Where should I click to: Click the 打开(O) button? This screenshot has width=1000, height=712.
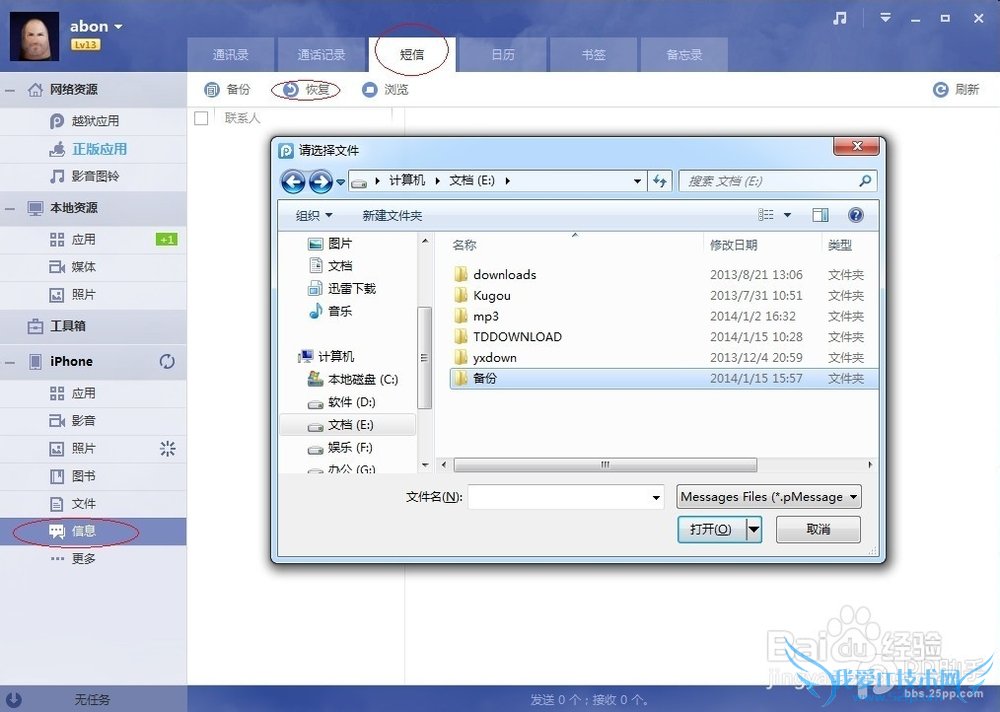pos(711,529)
